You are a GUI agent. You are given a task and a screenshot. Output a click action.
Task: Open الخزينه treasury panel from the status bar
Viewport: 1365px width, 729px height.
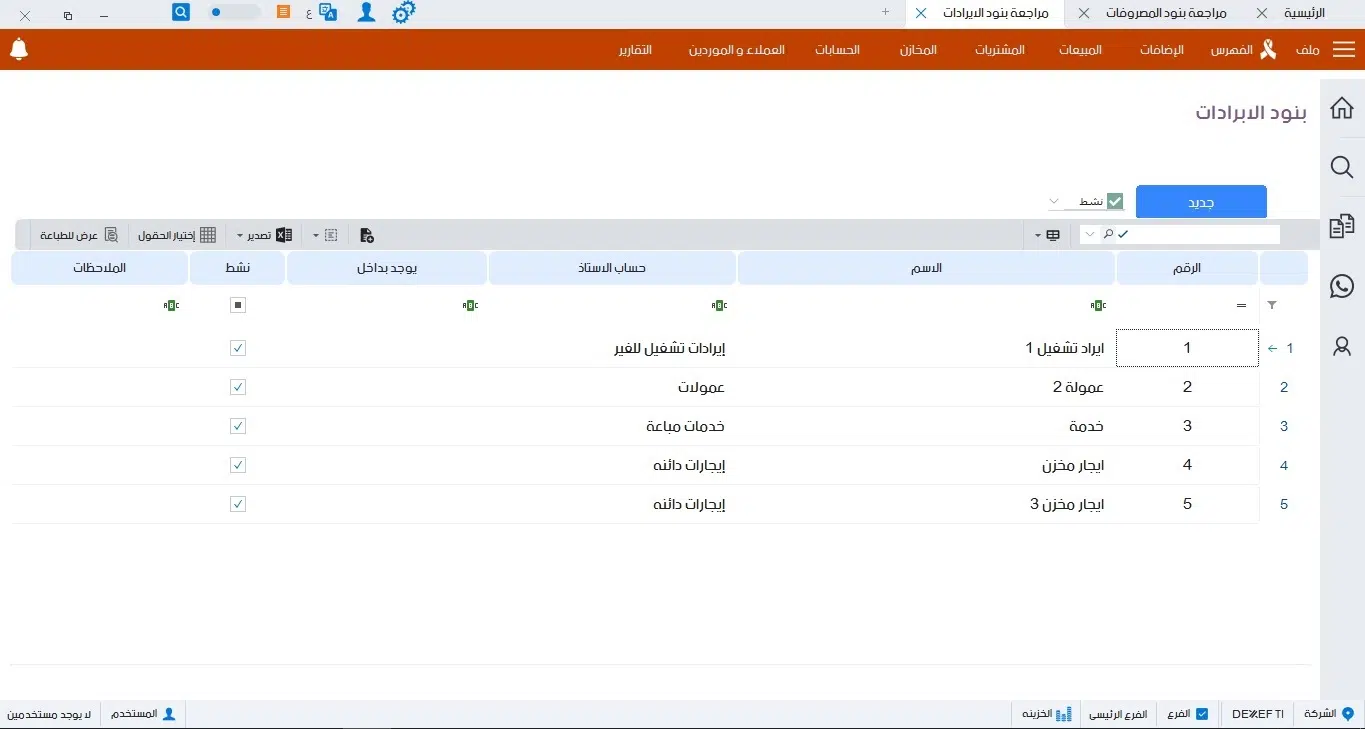[x=1045, y=713]
